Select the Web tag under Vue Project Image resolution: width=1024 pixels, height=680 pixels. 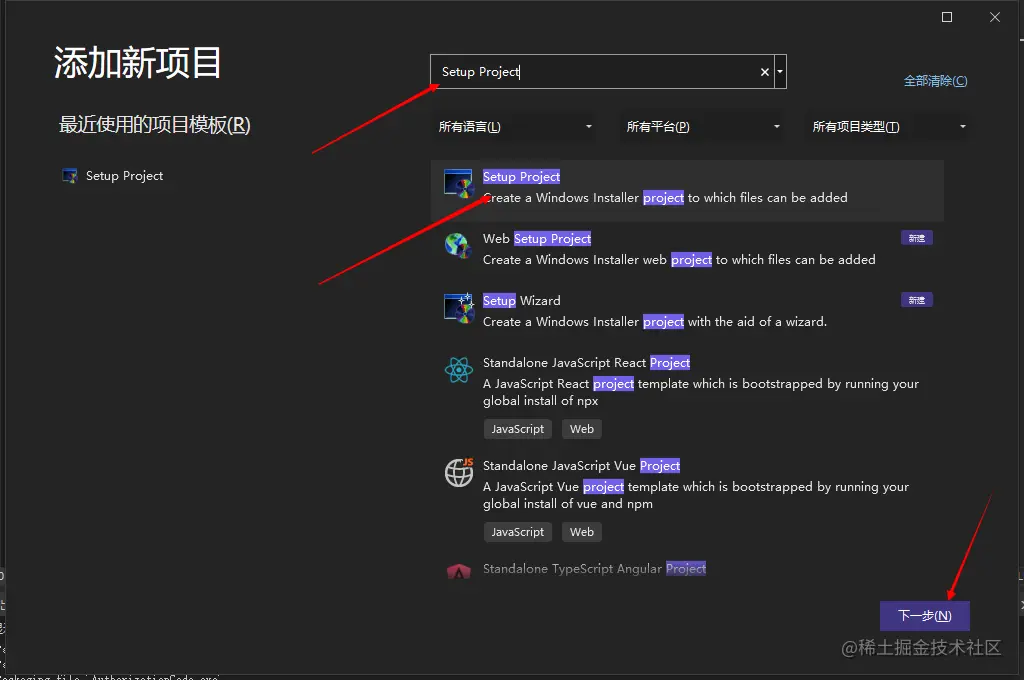pos(581,531)
